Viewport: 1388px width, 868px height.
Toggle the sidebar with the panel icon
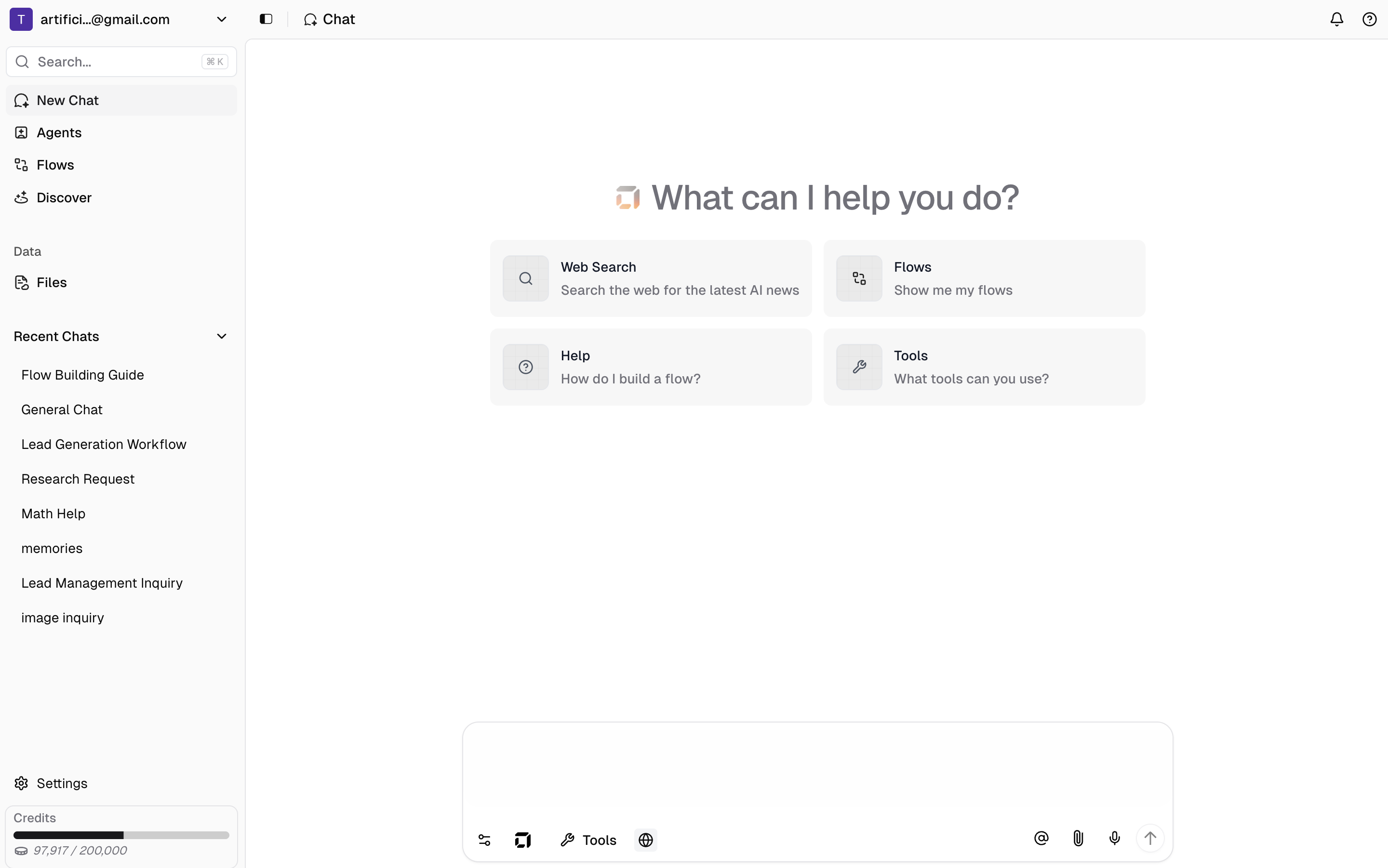(266, 19)
